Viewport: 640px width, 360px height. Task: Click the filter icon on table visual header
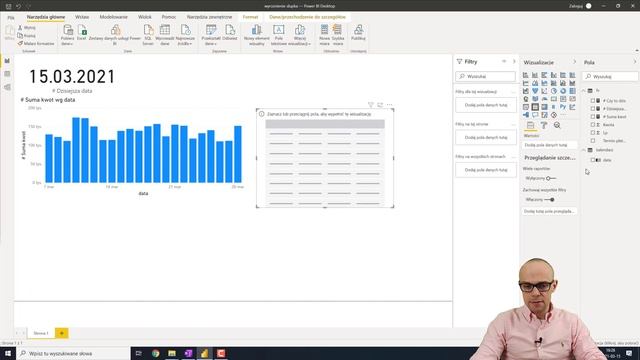click(x=371, y=105)
